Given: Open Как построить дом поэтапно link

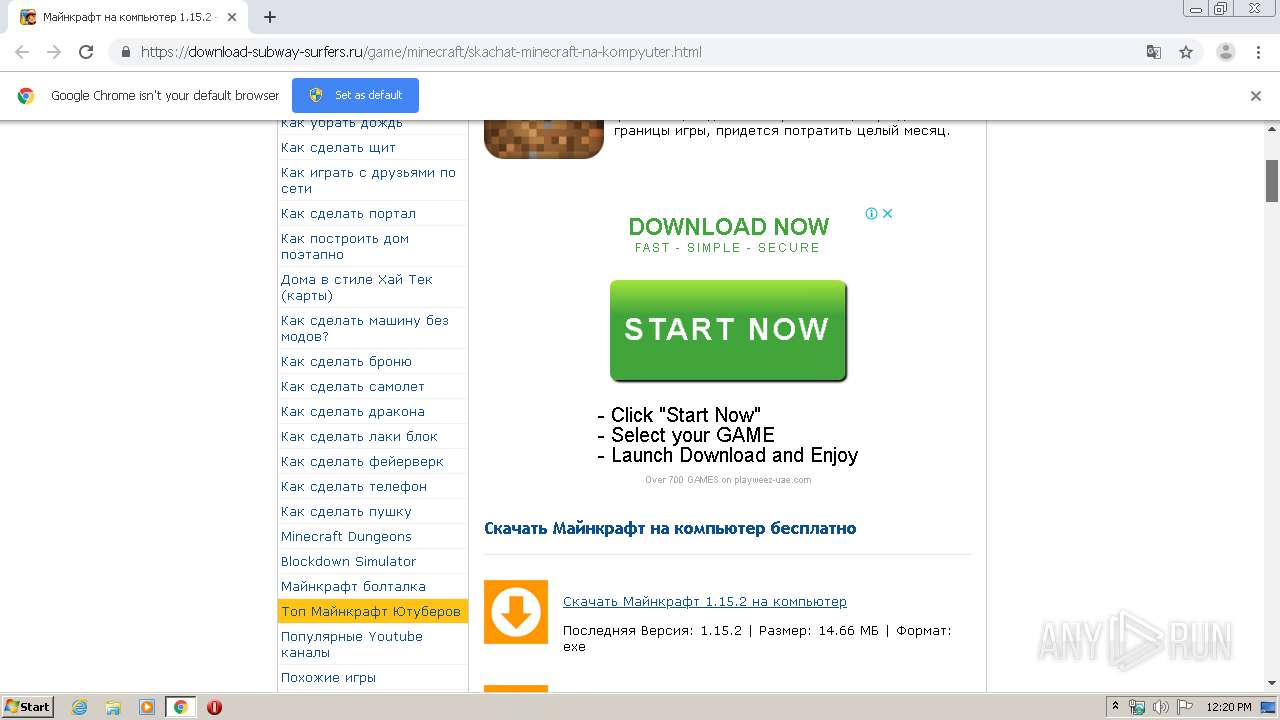Looking at the screenshot, I should tap(345, 246).
